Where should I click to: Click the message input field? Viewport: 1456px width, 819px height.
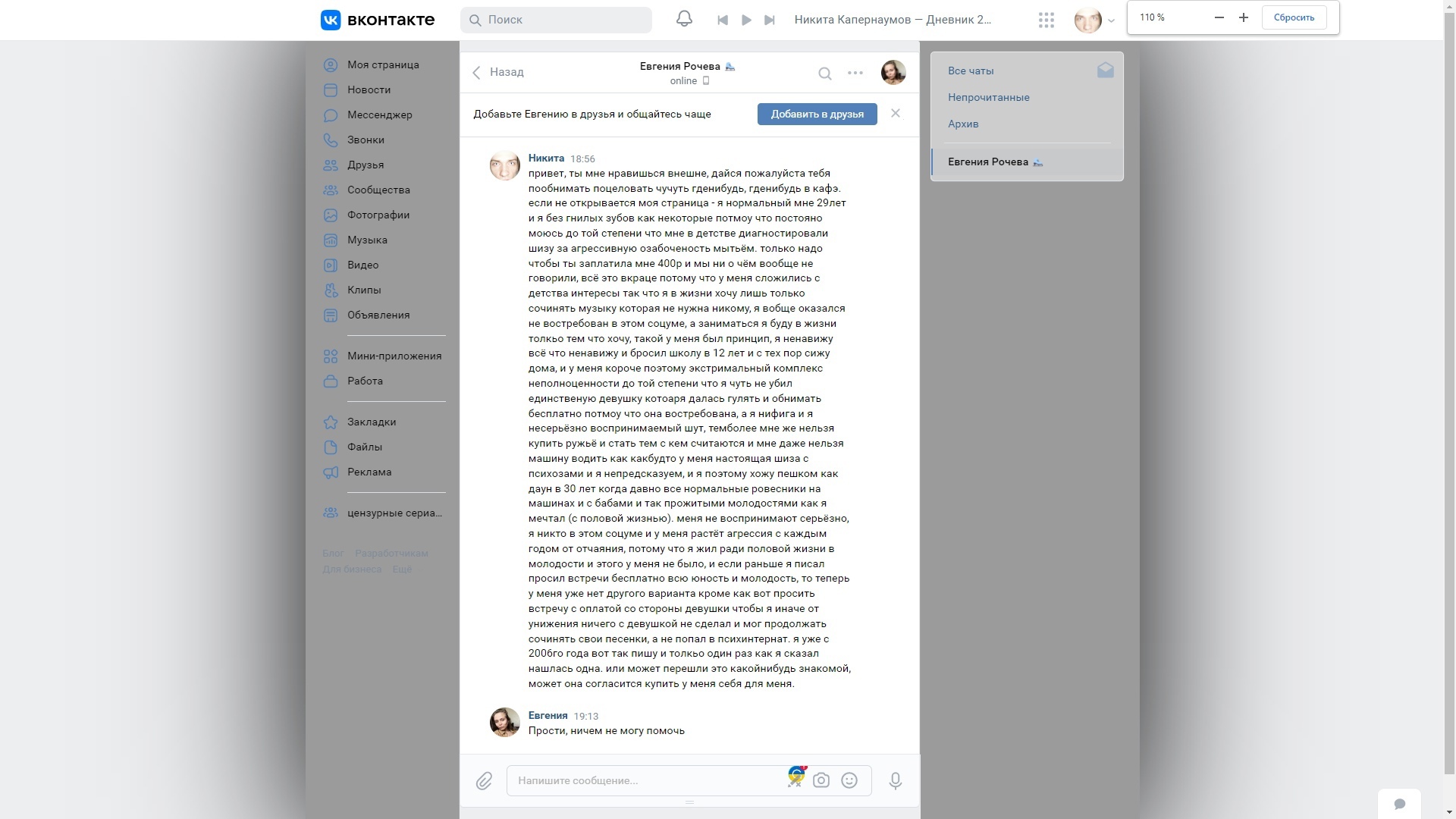[x=689, y=780]
